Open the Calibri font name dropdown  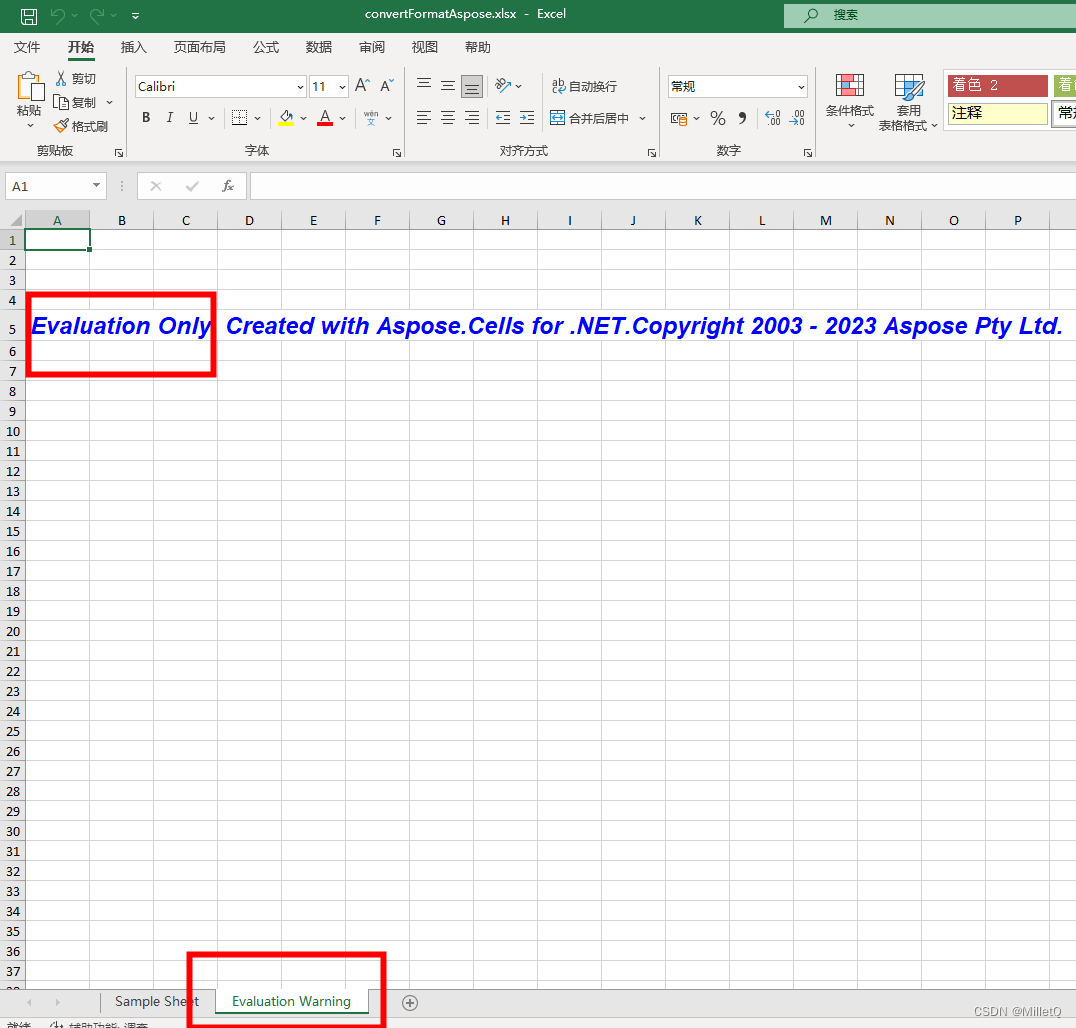[300, 87]
